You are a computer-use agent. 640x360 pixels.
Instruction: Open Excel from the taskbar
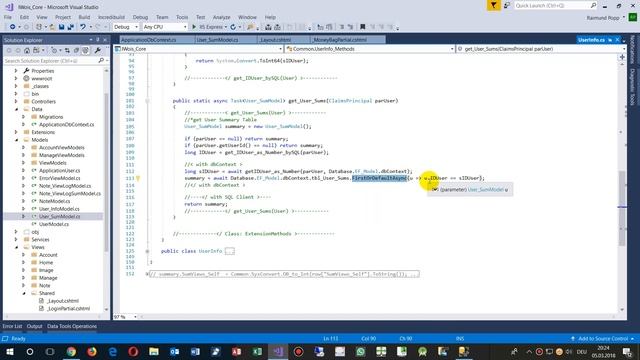pos(257,351)
